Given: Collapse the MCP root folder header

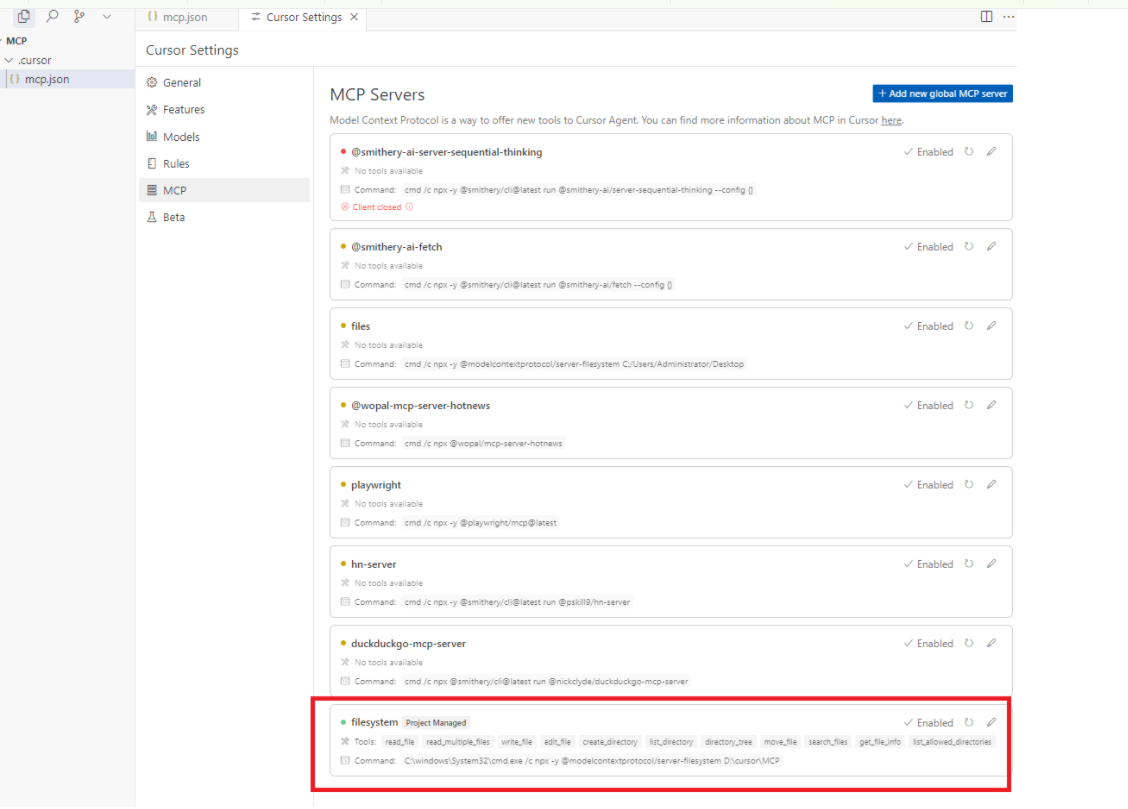Looking at the screenshot, I should (x=17, y=41).
